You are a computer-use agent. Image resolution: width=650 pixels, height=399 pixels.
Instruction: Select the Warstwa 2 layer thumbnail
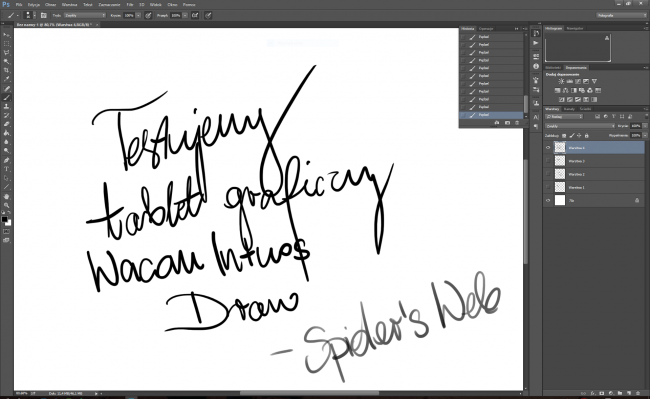click(560, 174)
